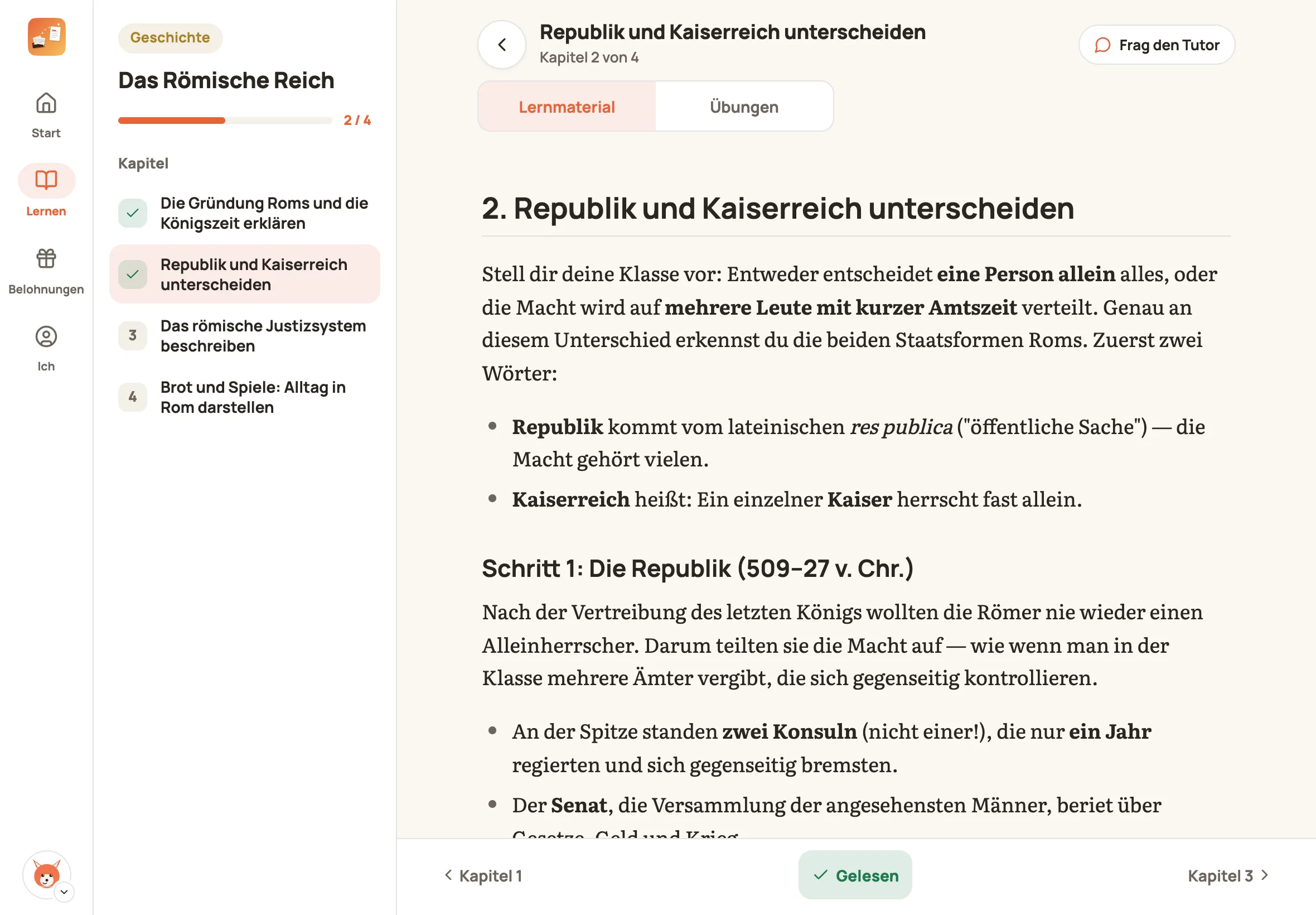Click the Das Römische Reich course title
The image size is (1316, 915).
coord(226,80)
